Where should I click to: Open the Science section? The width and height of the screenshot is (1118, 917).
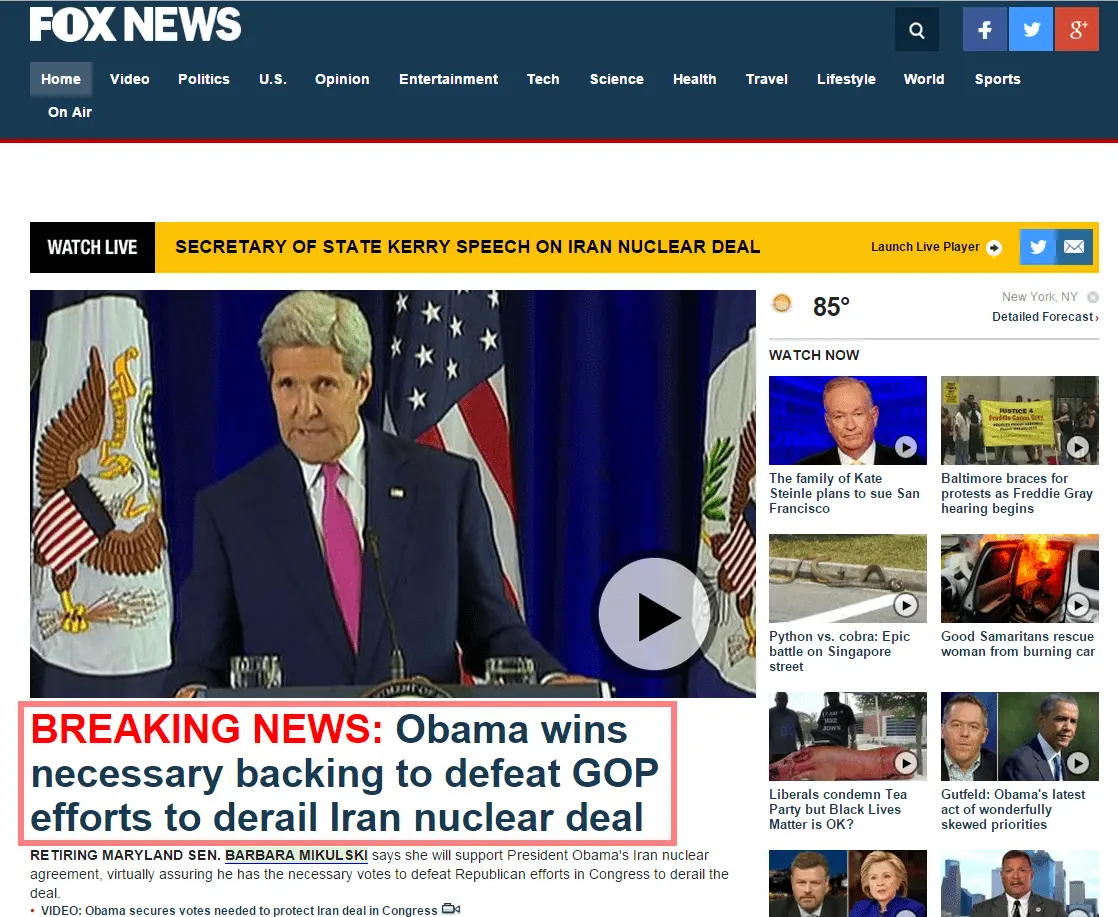coord(617,79)
